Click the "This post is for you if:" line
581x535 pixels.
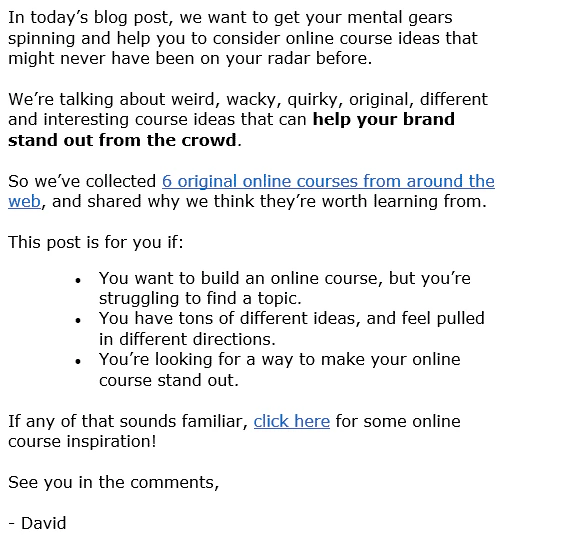pyautogui.click(x=96, y=242)
